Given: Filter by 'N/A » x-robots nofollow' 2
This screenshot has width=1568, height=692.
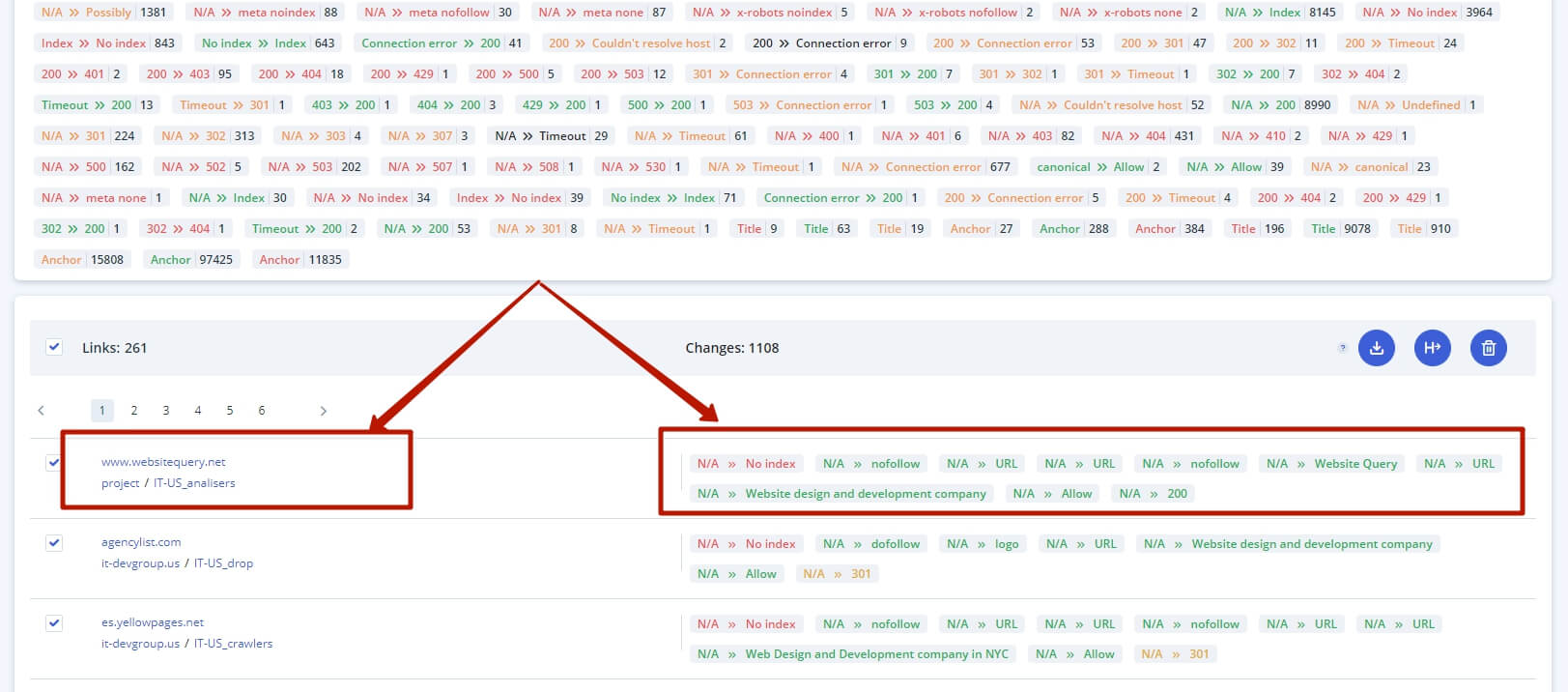Looking at the screenshot, I should 954,13.
